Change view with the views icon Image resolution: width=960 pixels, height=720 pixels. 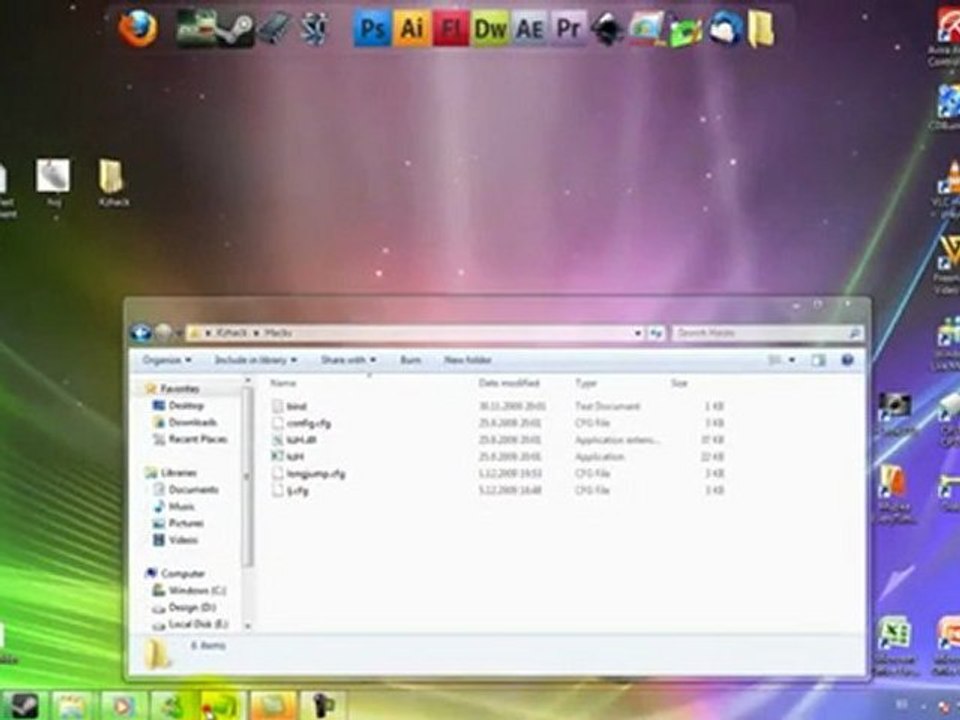[x=774, y=360]
